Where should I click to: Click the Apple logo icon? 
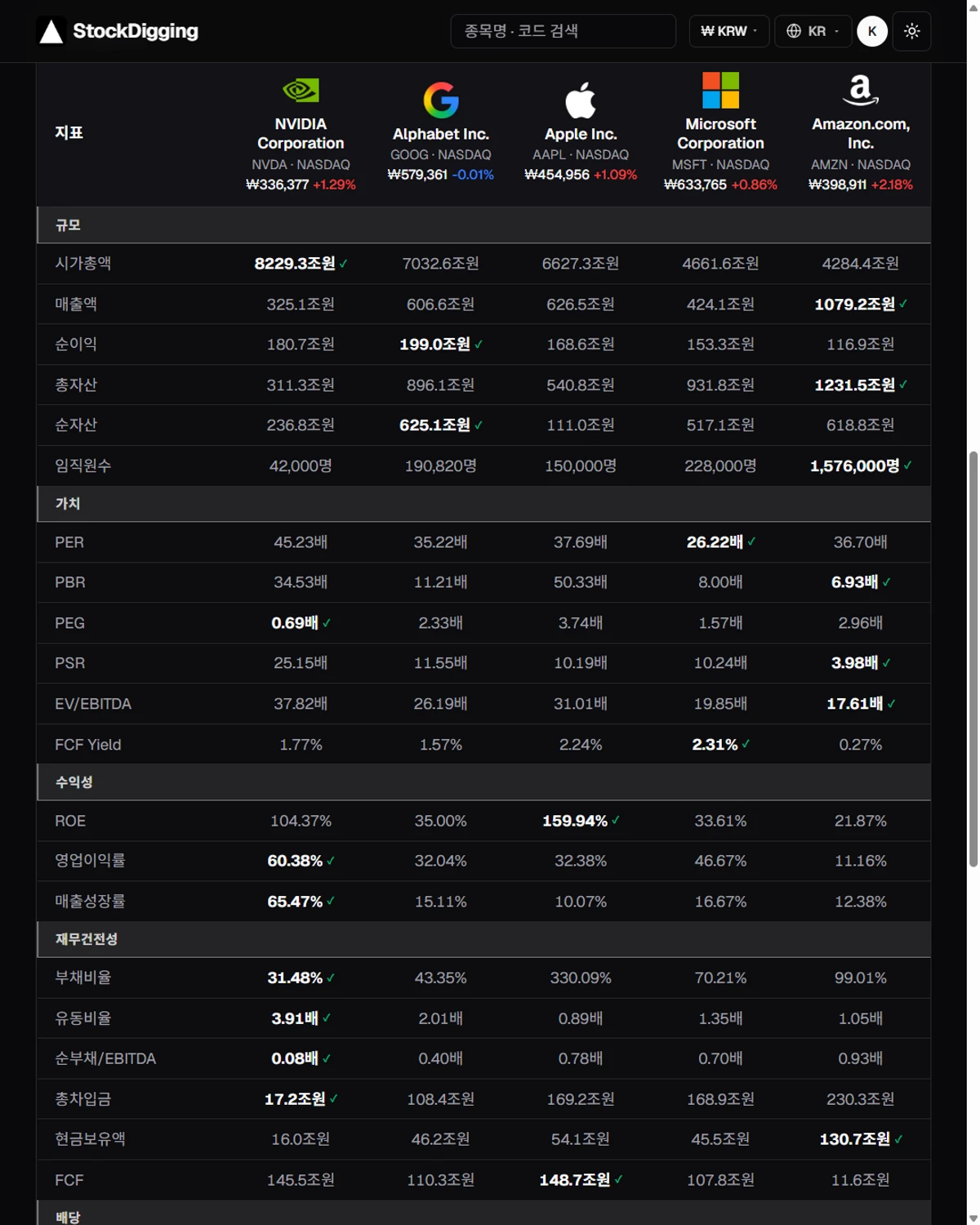pos(581,100)
